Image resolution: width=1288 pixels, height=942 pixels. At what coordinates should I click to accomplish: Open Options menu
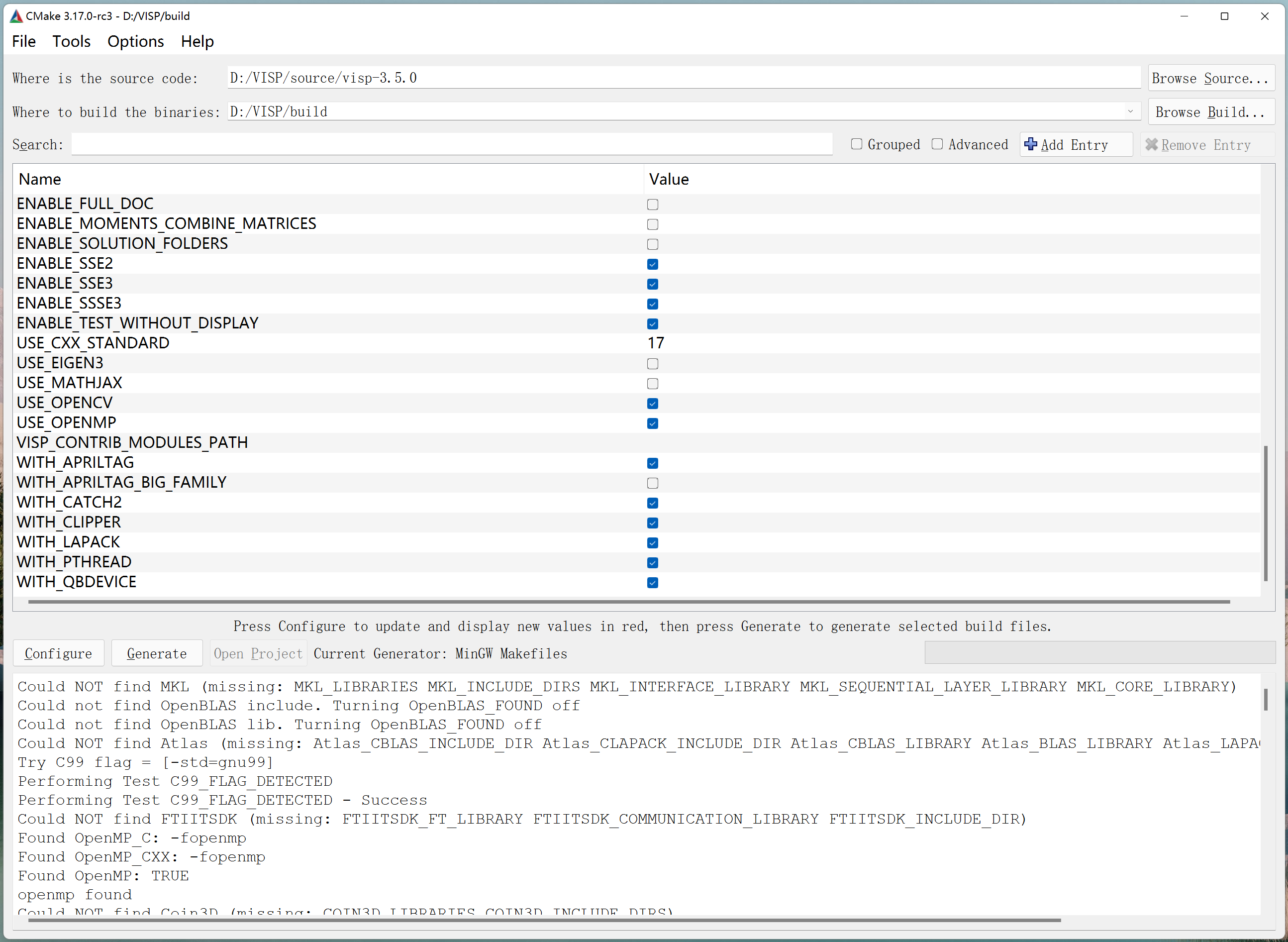coord(135,41)
